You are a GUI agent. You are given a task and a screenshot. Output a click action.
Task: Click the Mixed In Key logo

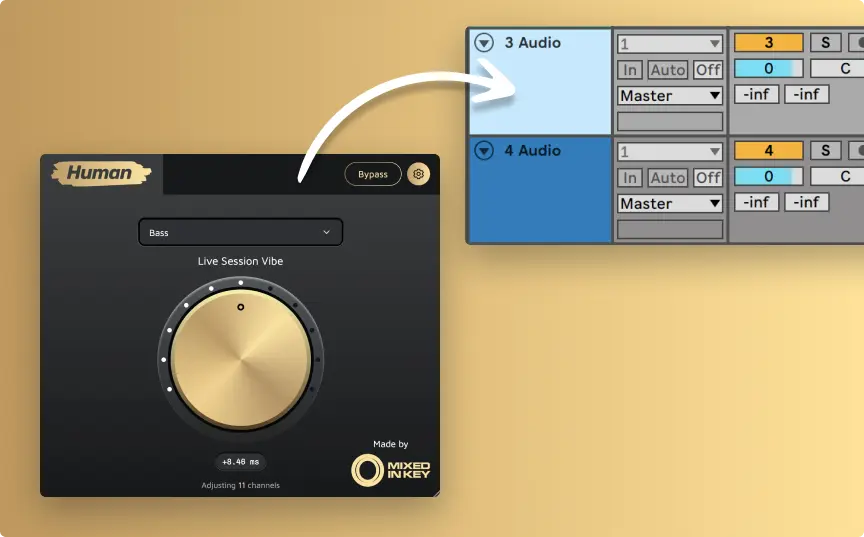pyautogui.click(x=391, y=470)
